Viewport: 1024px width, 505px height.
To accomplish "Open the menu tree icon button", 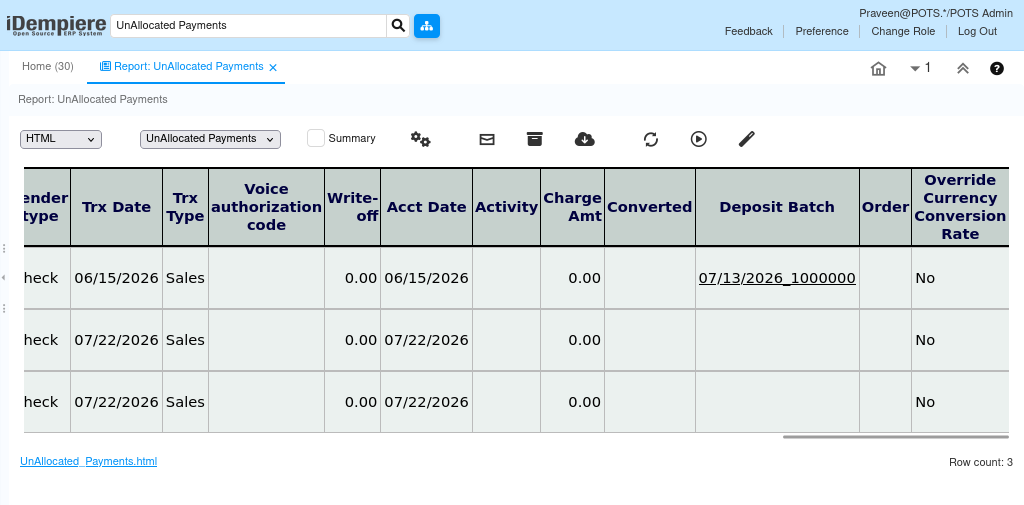I will click(x=426, y=25).
